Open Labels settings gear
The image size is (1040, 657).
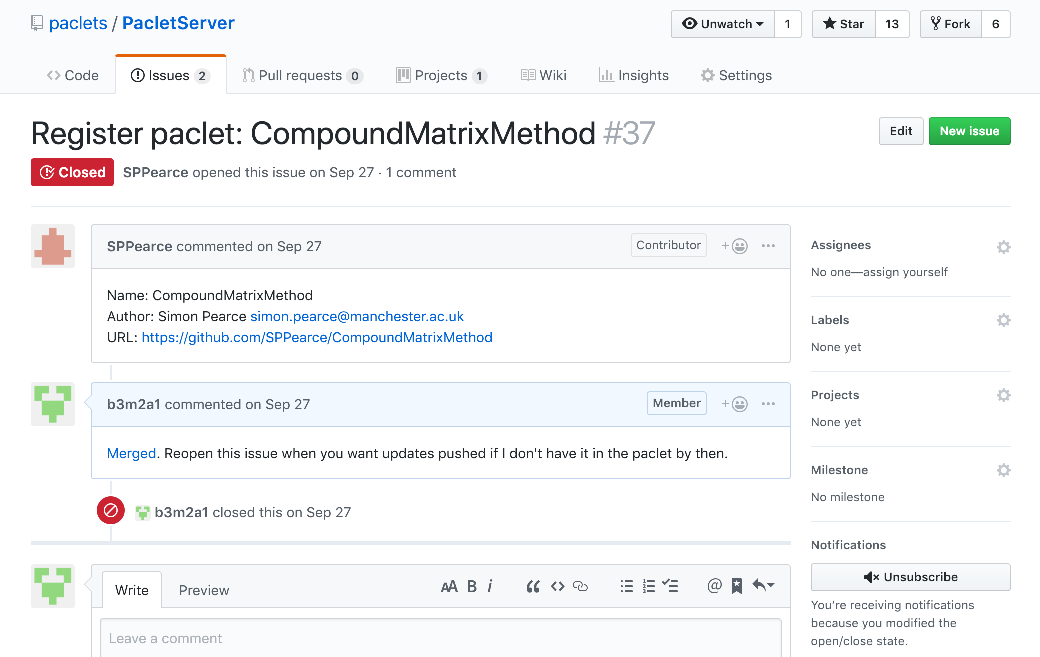(1004, 320)
